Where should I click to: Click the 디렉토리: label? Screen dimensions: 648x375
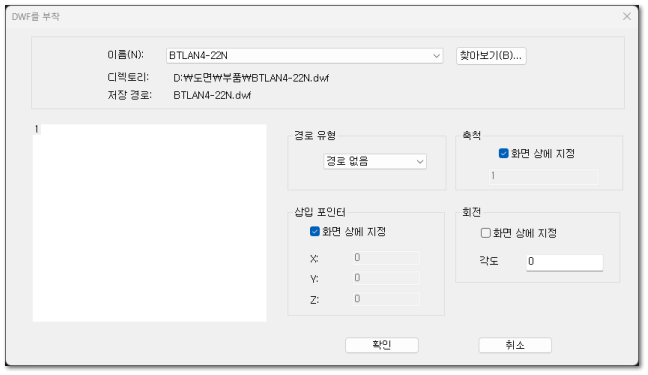128,77
